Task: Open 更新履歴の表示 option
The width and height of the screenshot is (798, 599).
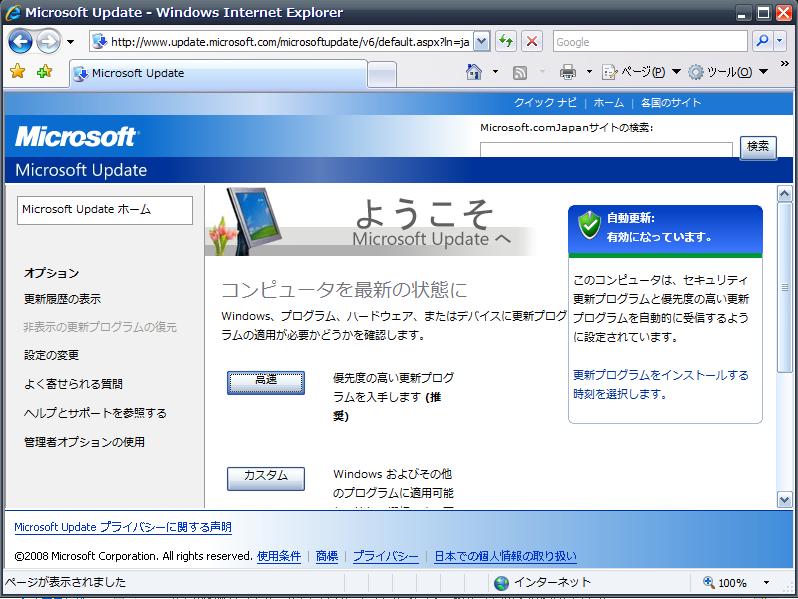Action: pyautogui.click(x=62, y=299)
